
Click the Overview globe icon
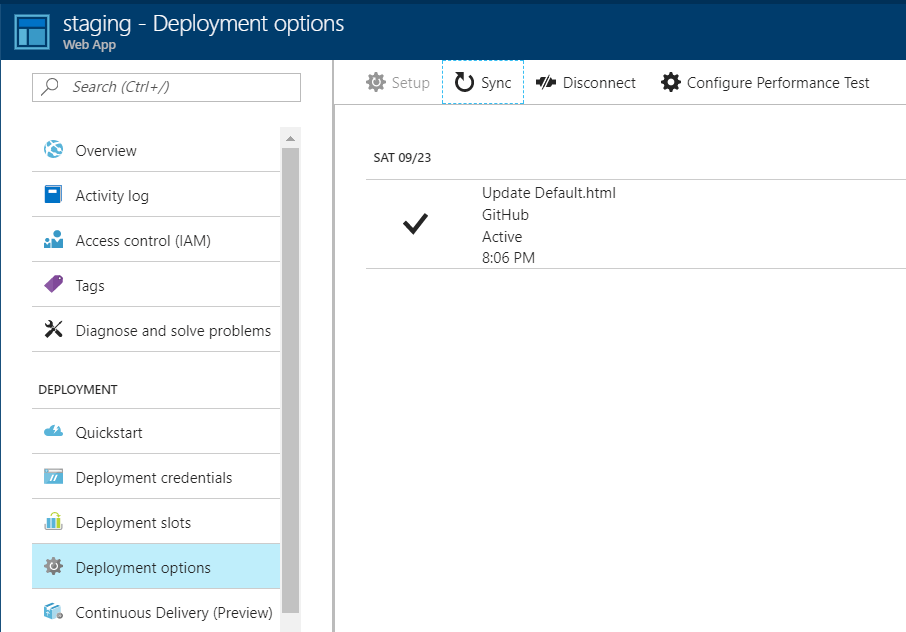[x=54, y=150]
